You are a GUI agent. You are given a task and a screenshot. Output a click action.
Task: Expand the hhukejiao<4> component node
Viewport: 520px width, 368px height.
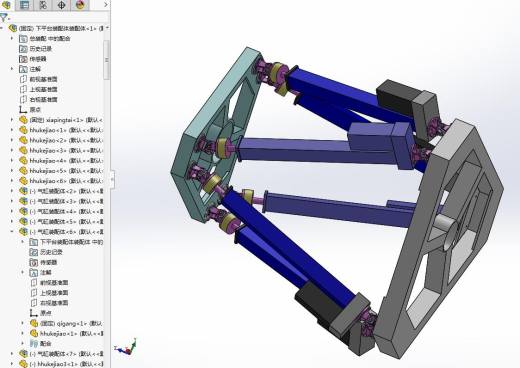12,160
